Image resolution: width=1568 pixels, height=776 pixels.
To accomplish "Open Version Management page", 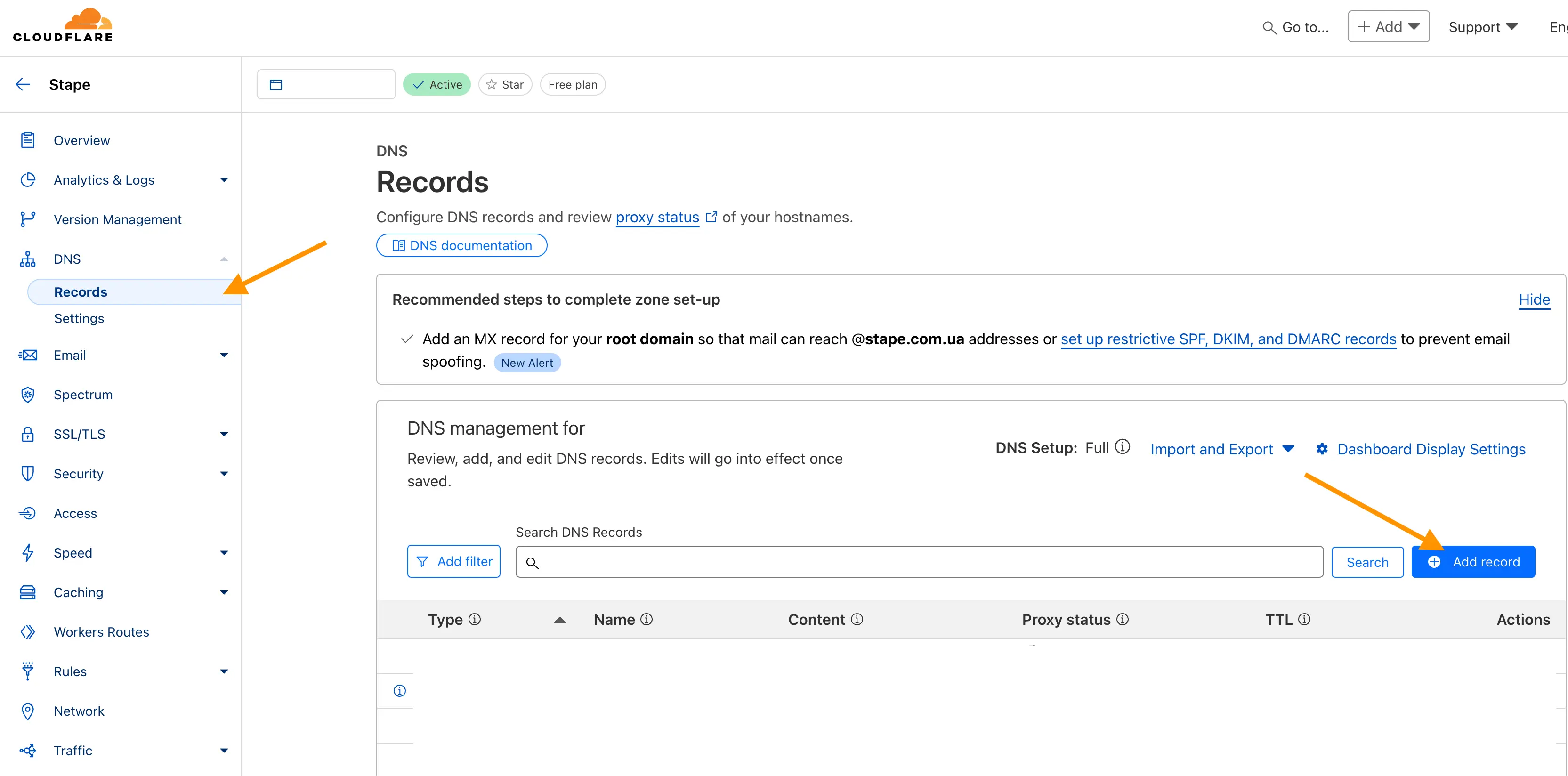I will (117, 220).
